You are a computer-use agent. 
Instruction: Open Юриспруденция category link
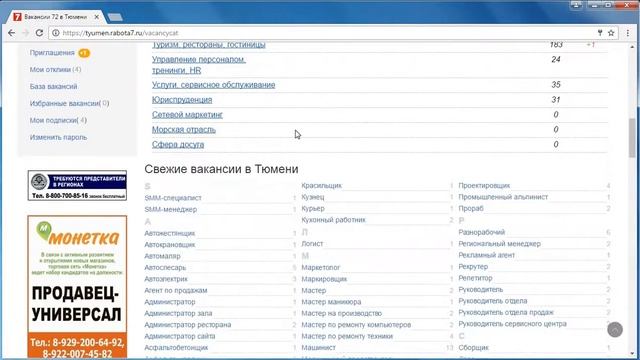pos(182,100)
